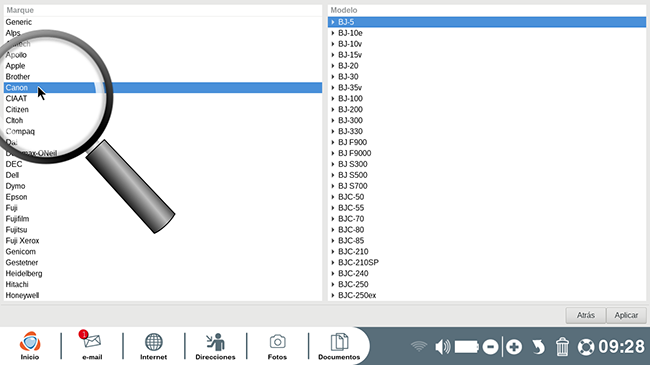The image size is (650, 365).
Task: Launch the Internet globe icon
Action: tap(153, 342)
